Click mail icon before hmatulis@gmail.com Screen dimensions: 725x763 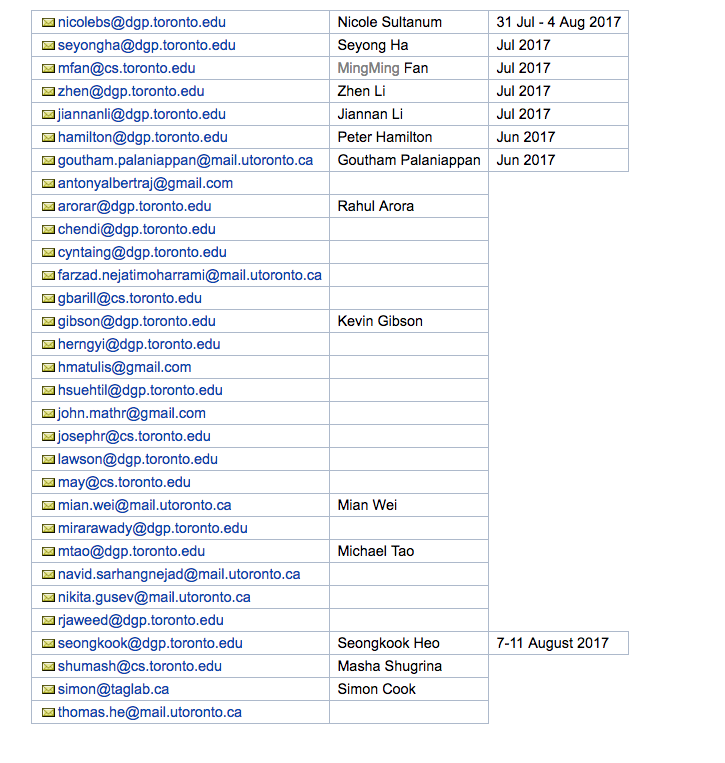(48, 367)
